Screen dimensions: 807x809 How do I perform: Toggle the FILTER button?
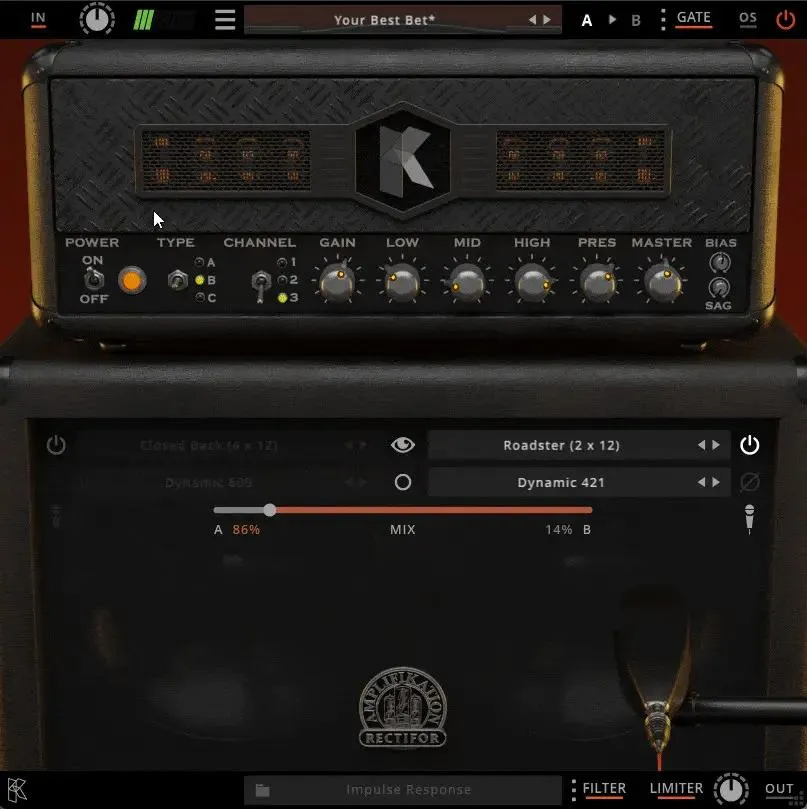point(604,789)
